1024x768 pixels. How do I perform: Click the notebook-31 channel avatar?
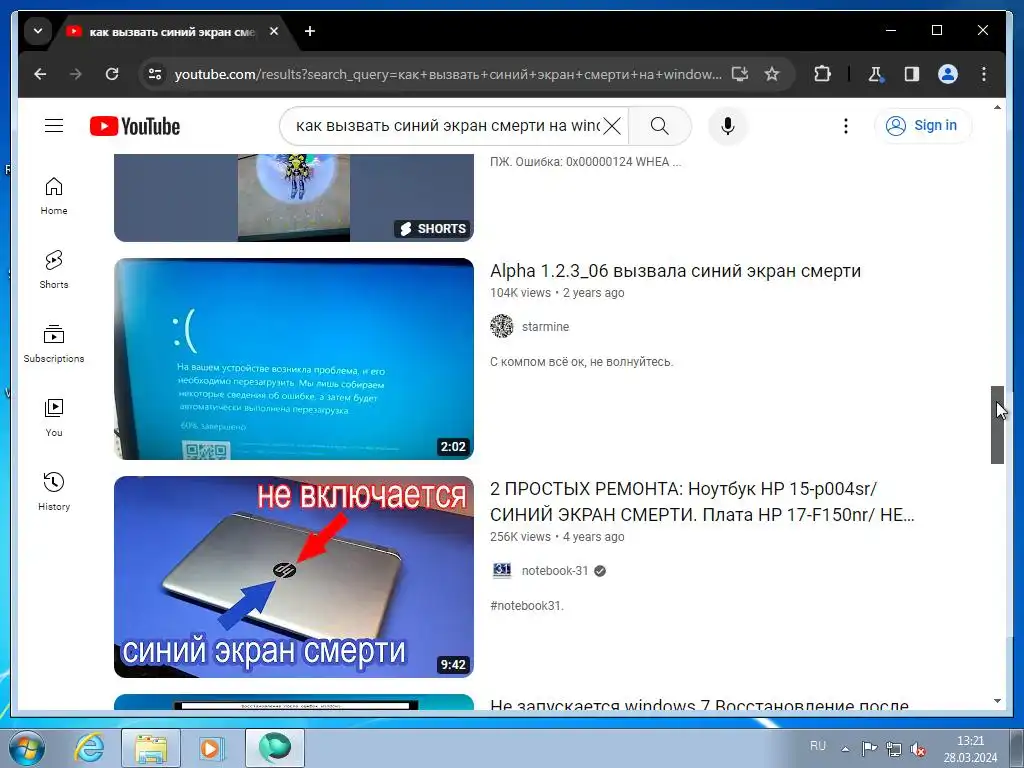click(x=502, y=570)
